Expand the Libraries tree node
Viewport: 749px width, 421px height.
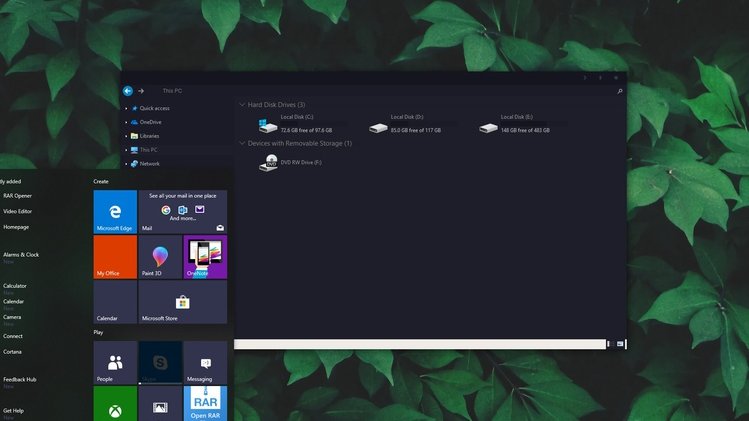126,136
